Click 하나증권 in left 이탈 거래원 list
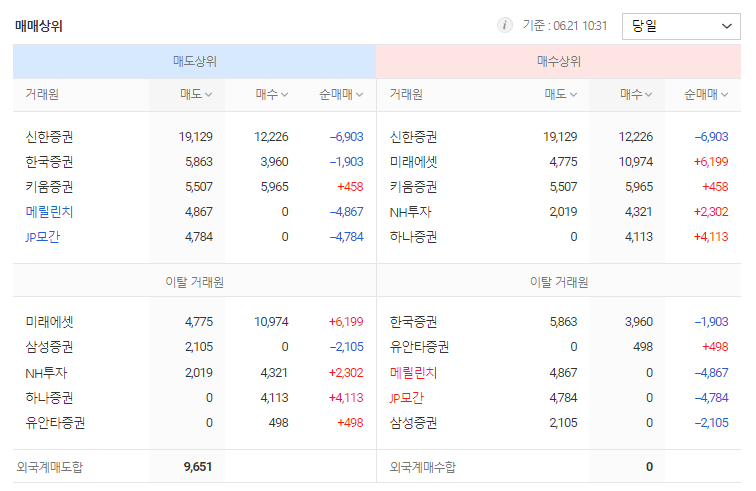The height and width of the screenshot is (491, 756). 49,398
